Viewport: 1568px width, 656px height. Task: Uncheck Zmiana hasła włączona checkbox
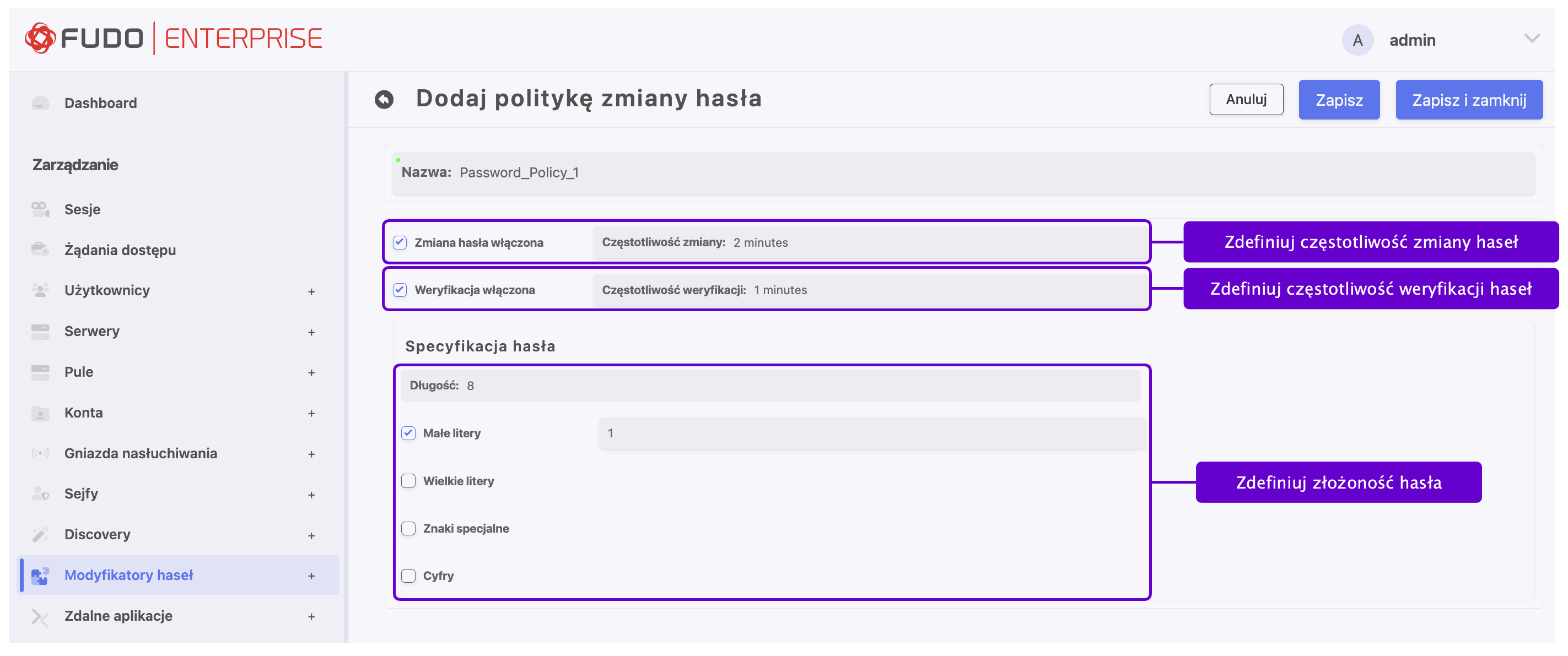[400, 242]
